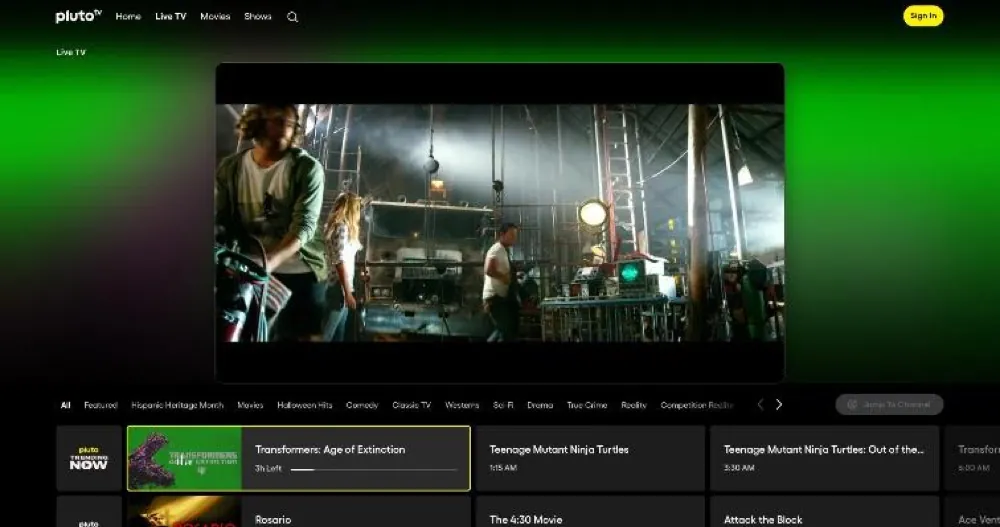Click the live video player

(x=500, y=223)
